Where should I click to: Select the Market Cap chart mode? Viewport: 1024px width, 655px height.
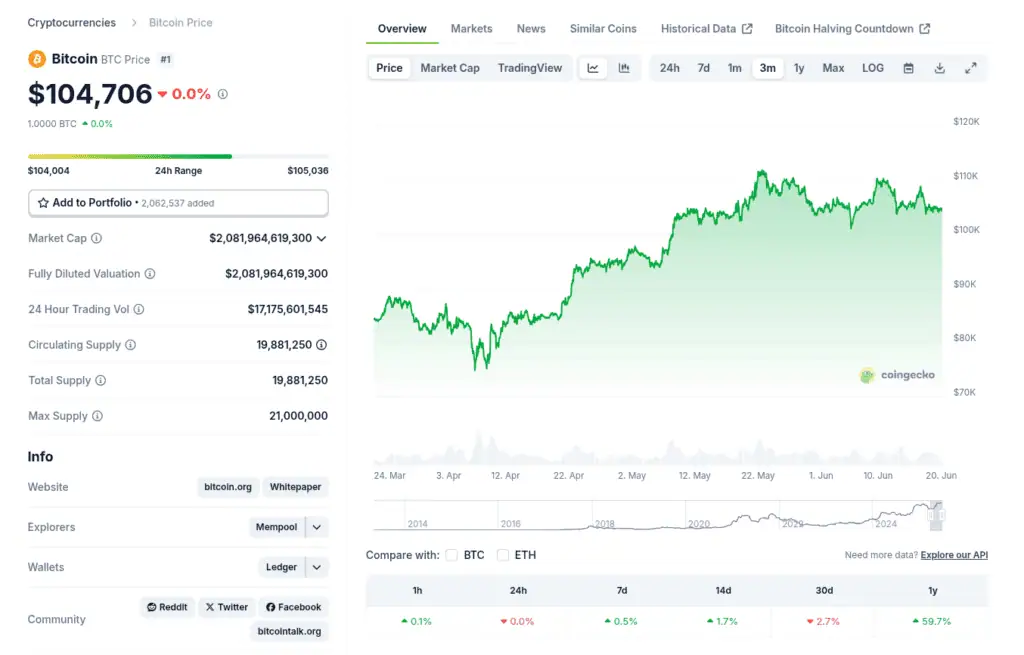coord(450,68)
